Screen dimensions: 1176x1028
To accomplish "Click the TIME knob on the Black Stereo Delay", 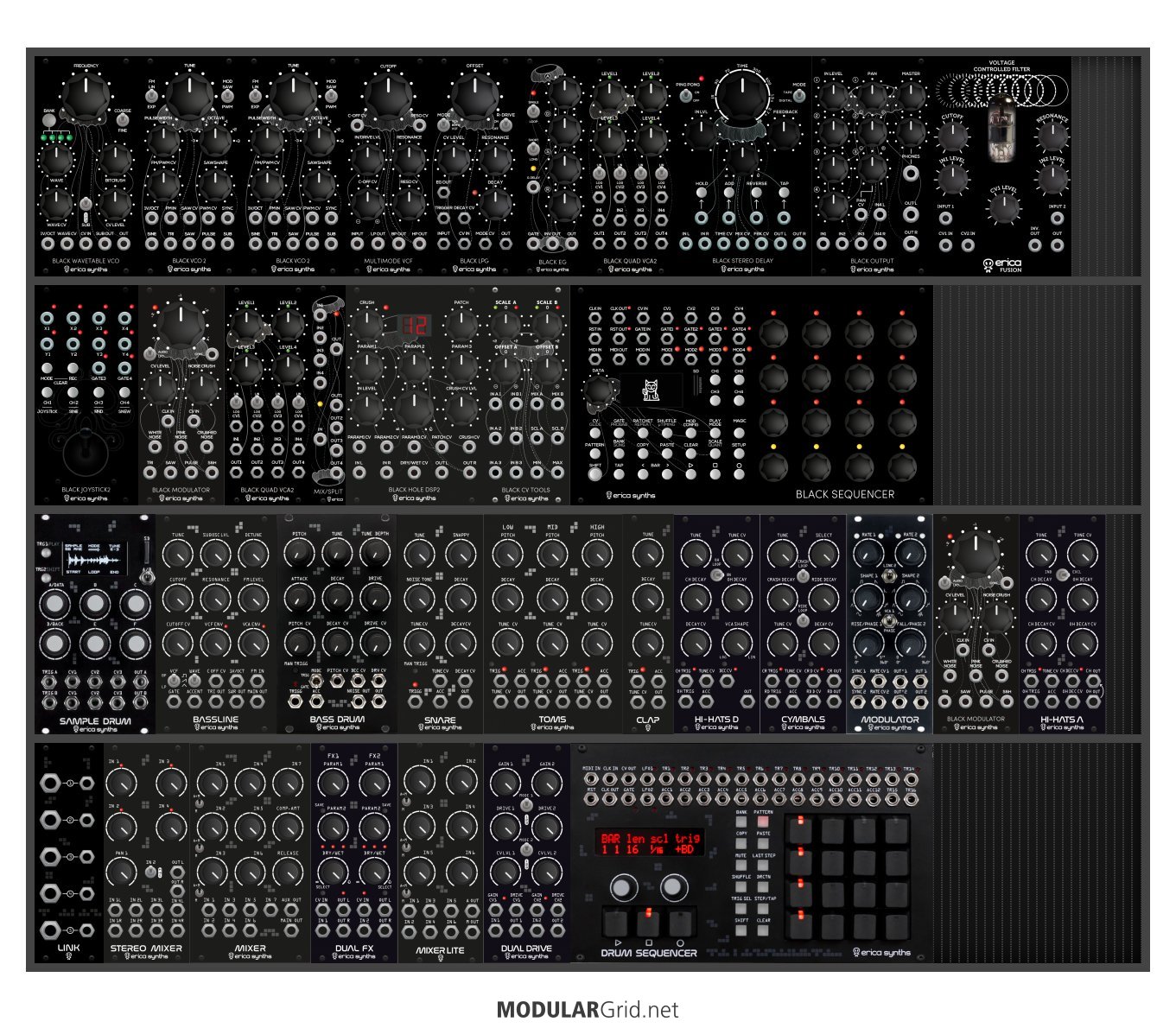I will tap(742, 97).
